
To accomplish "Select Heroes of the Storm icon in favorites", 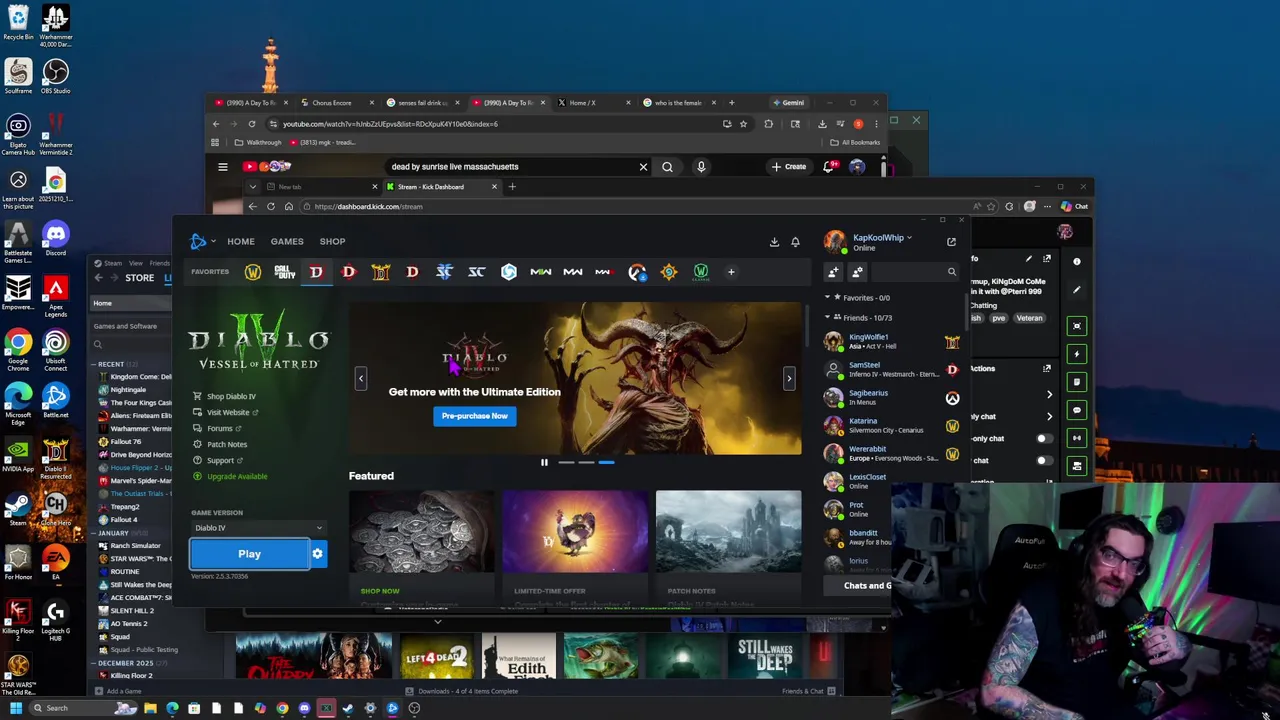I will (509, 272).
